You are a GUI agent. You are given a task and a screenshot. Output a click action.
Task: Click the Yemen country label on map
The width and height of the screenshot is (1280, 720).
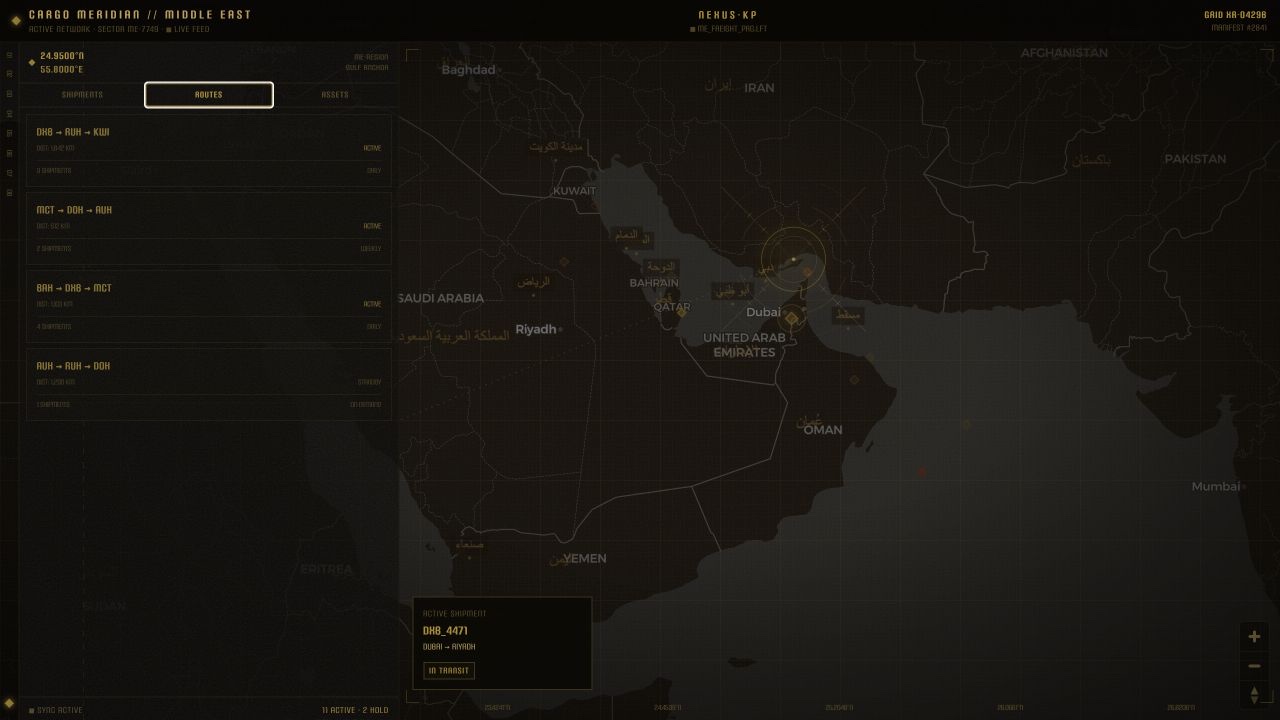[x=585, y=559]
